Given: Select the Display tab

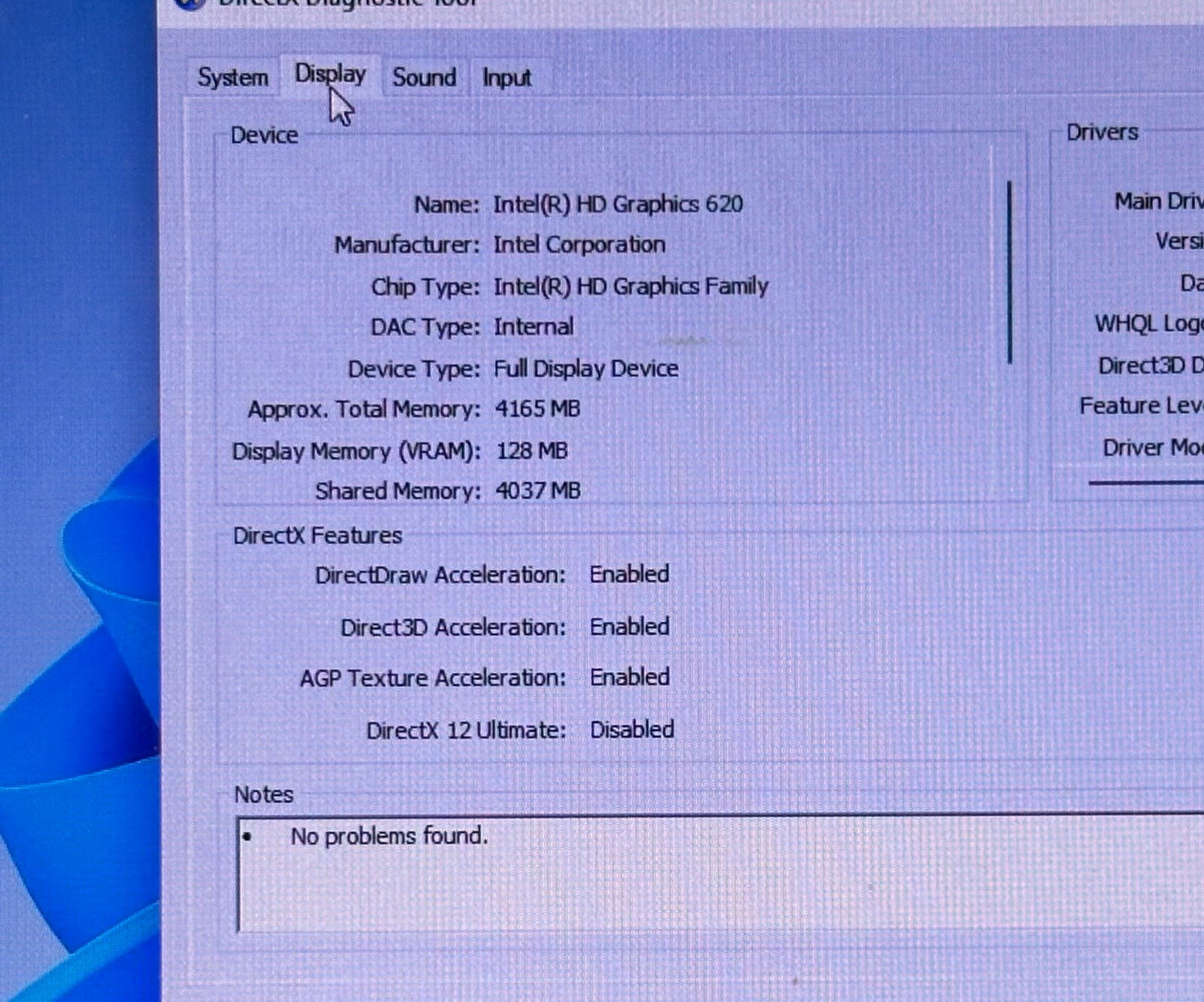Looking at the screenshot, I should (x=330, y=74).
